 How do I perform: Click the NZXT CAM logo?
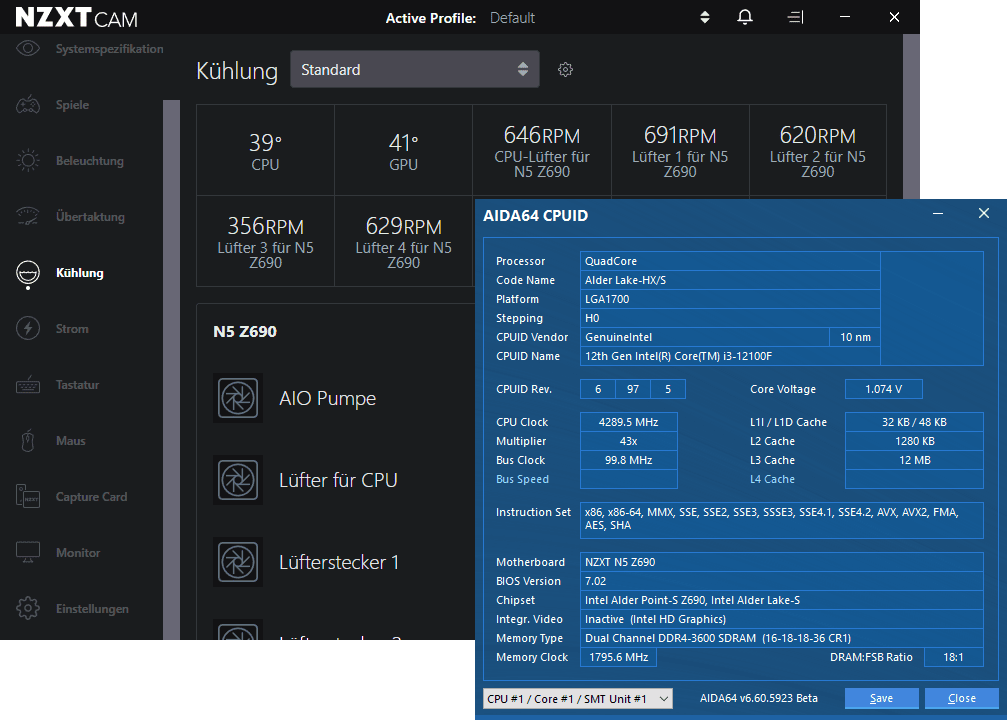click(76, 17)
